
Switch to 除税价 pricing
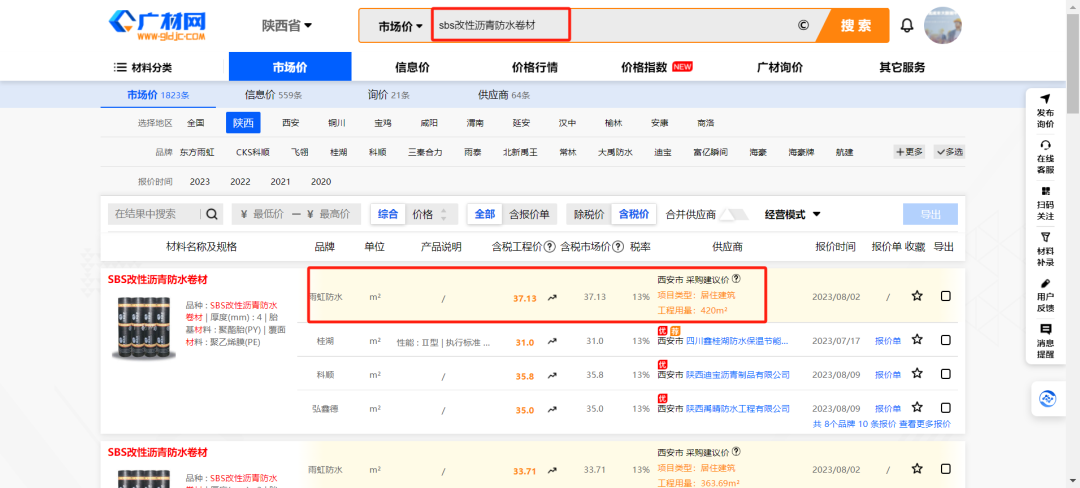click(589, 214)
